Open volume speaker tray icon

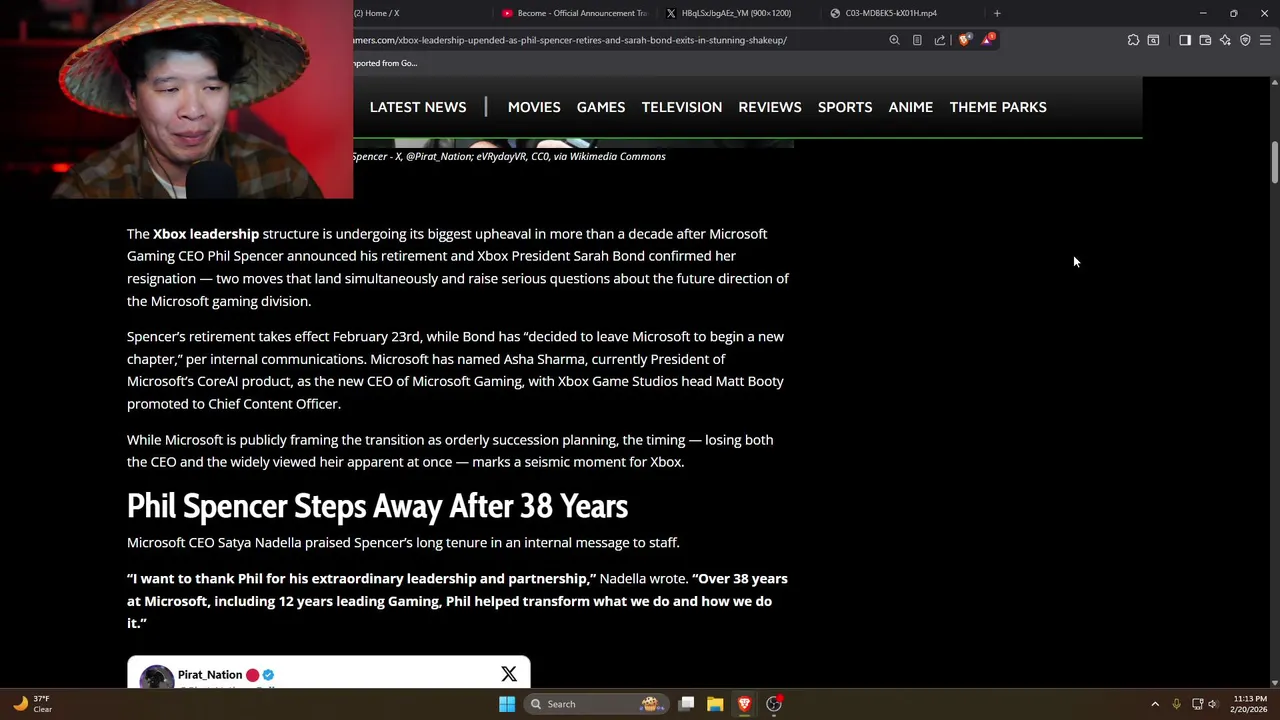click(x=1213, y=704)
